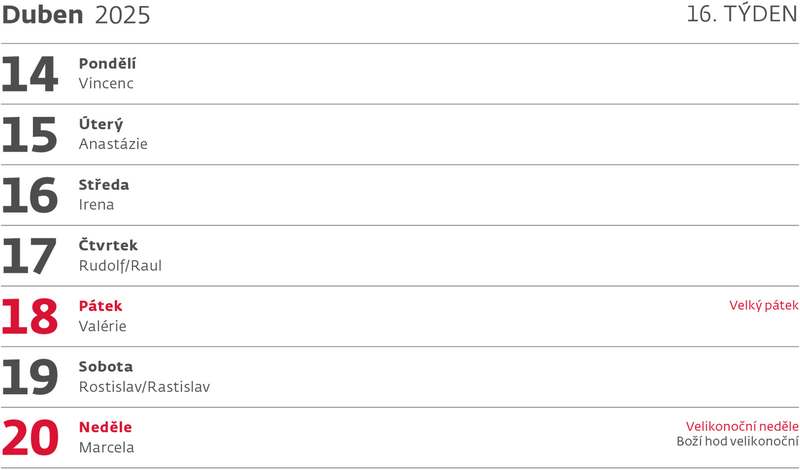Screen dimensions: 800x470
Task: Click the Pondělí day label
Action: pos(107,64)
